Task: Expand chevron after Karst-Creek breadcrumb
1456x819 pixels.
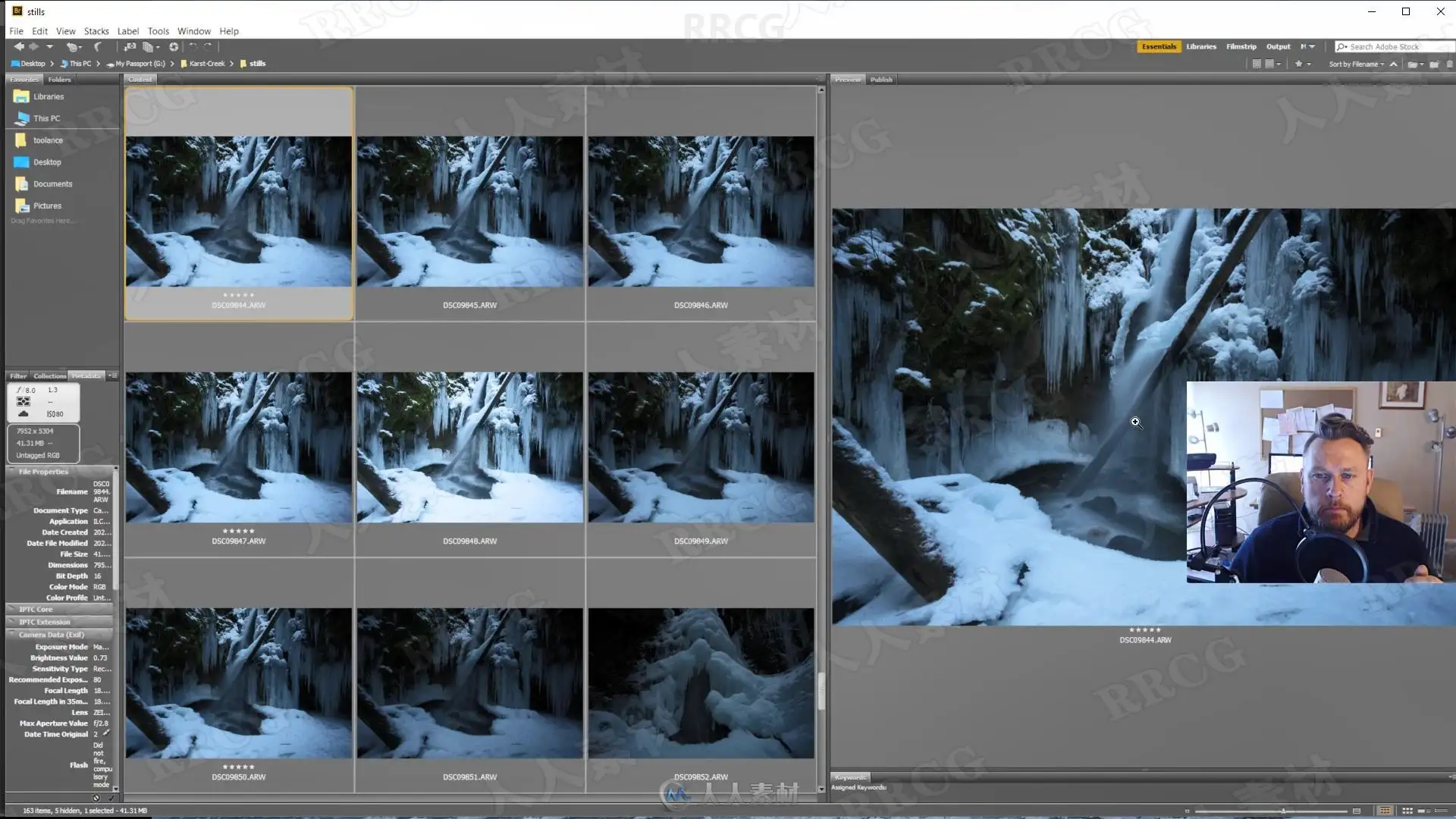Action: click(231, 64)
